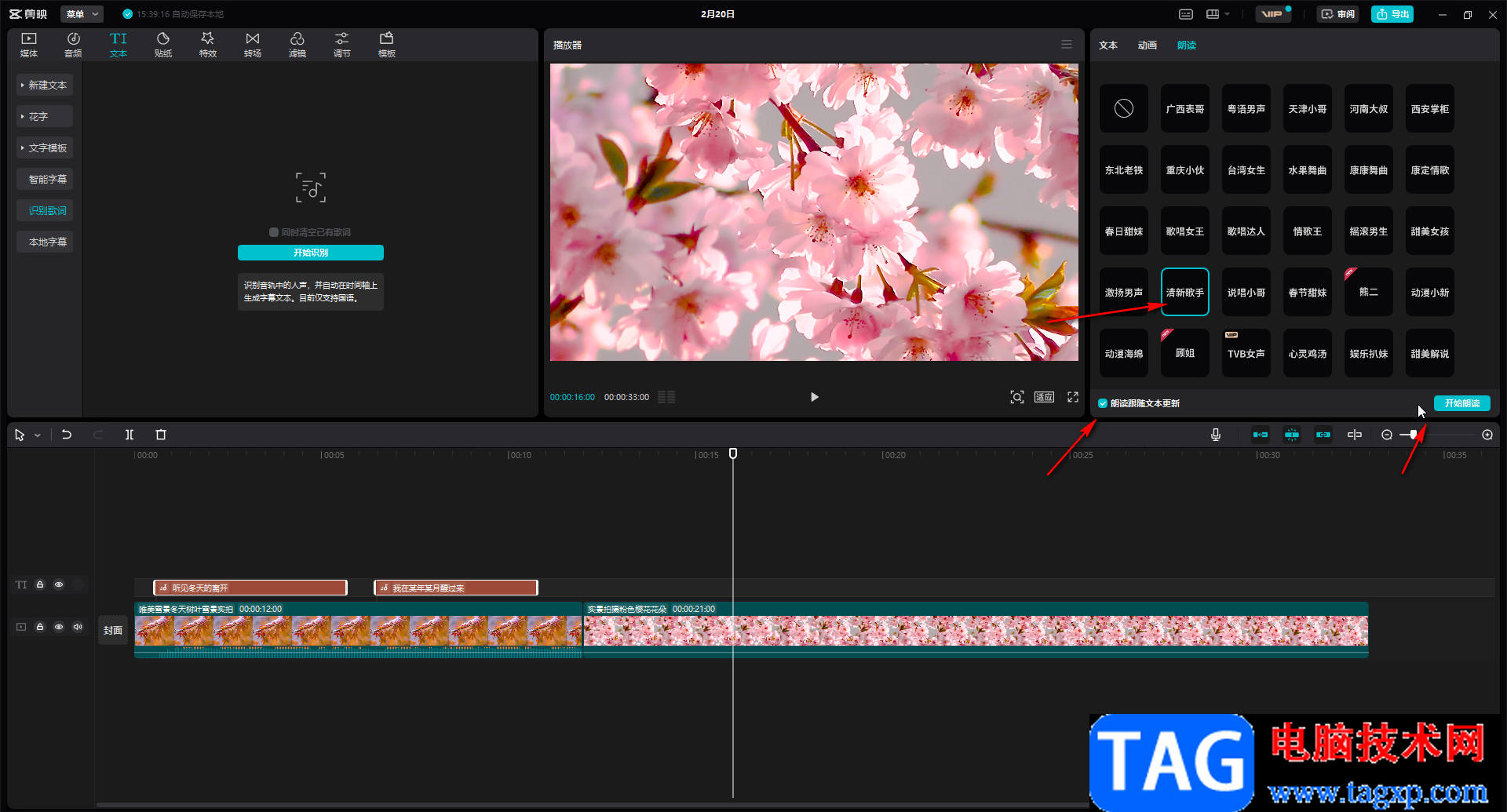Choose the 广西表哥 voice
Viewport: 1507px width, 812px height.
click(x=1185, y=108)
